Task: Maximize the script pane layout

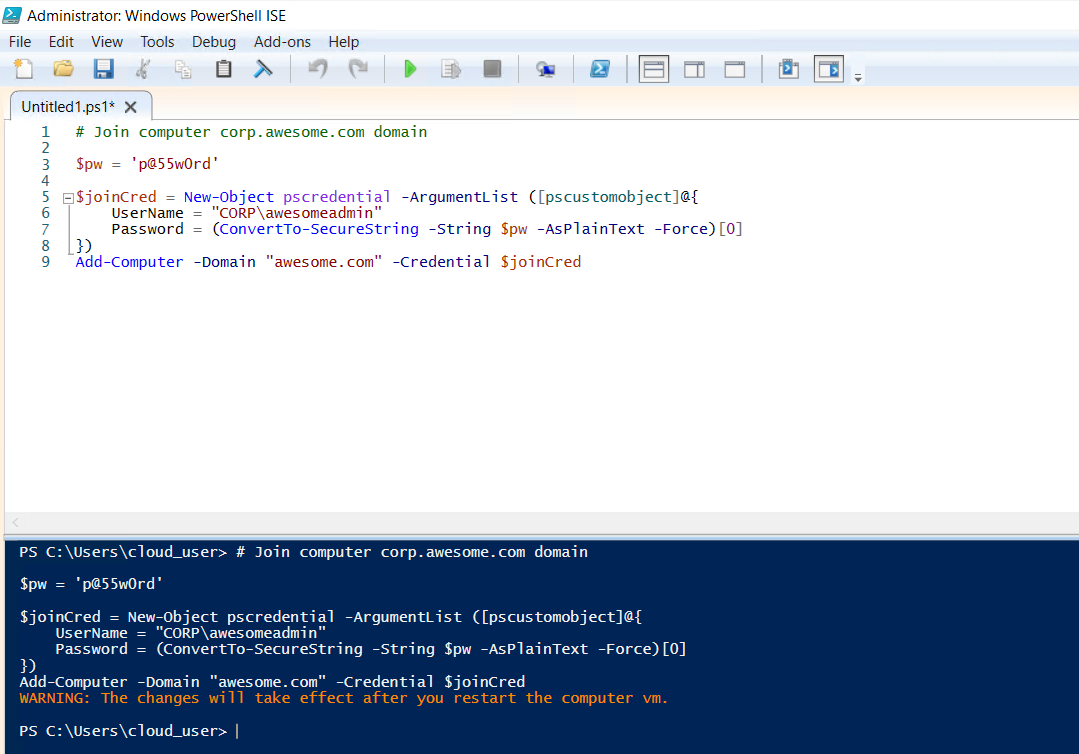Action: coord(735,69)
